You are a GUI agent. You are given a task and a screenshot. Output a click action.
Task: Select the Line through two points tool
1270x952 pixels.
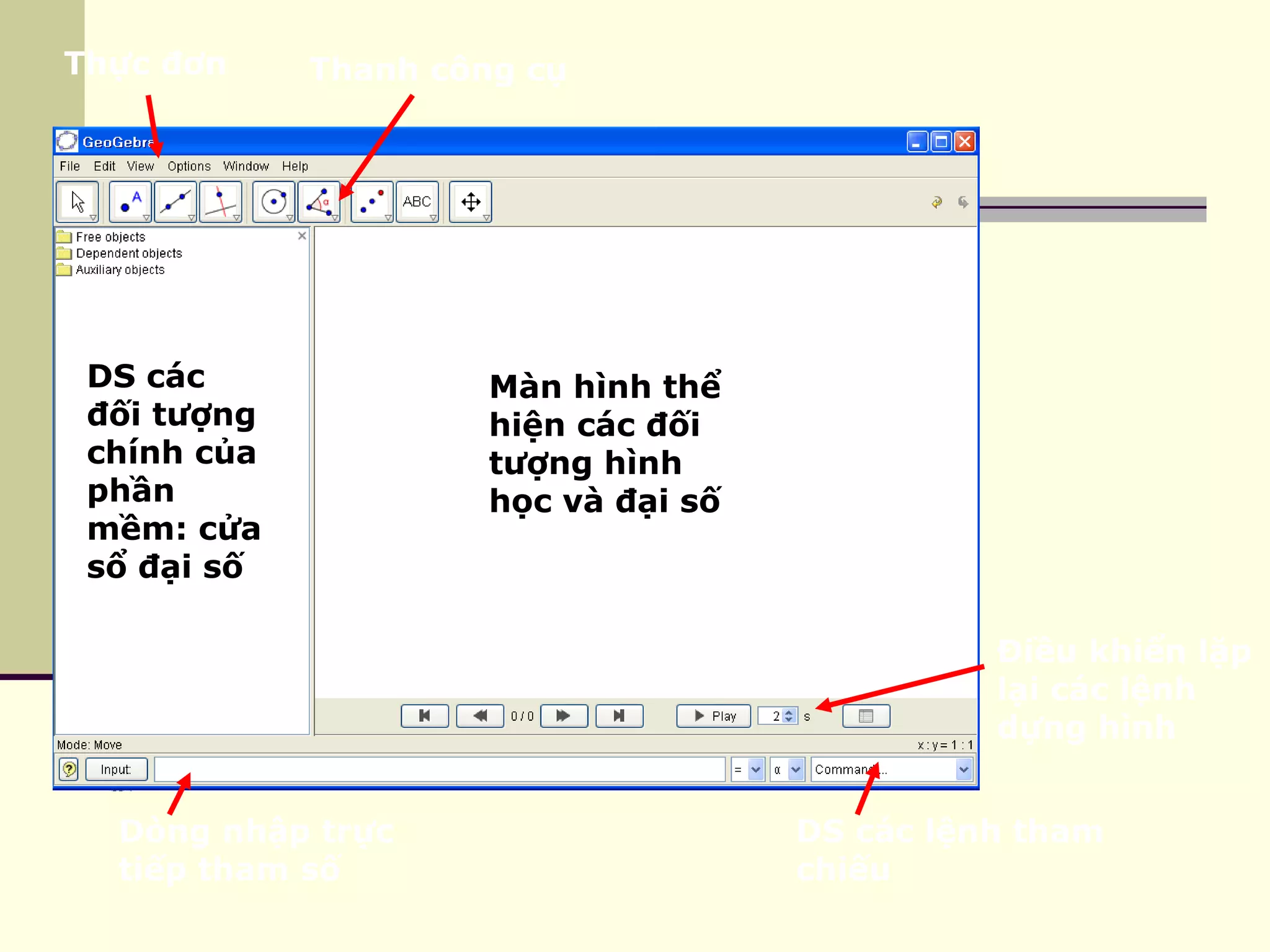pyautogui.click(x=175, y=201)
